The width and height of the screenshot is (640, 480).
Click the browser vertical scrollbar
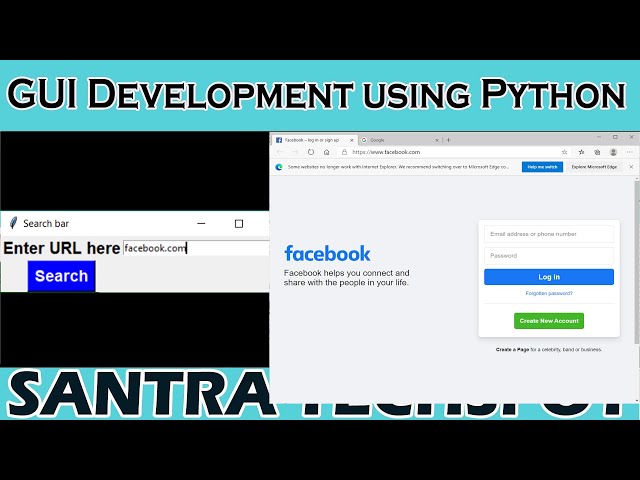tap(637, 261)
